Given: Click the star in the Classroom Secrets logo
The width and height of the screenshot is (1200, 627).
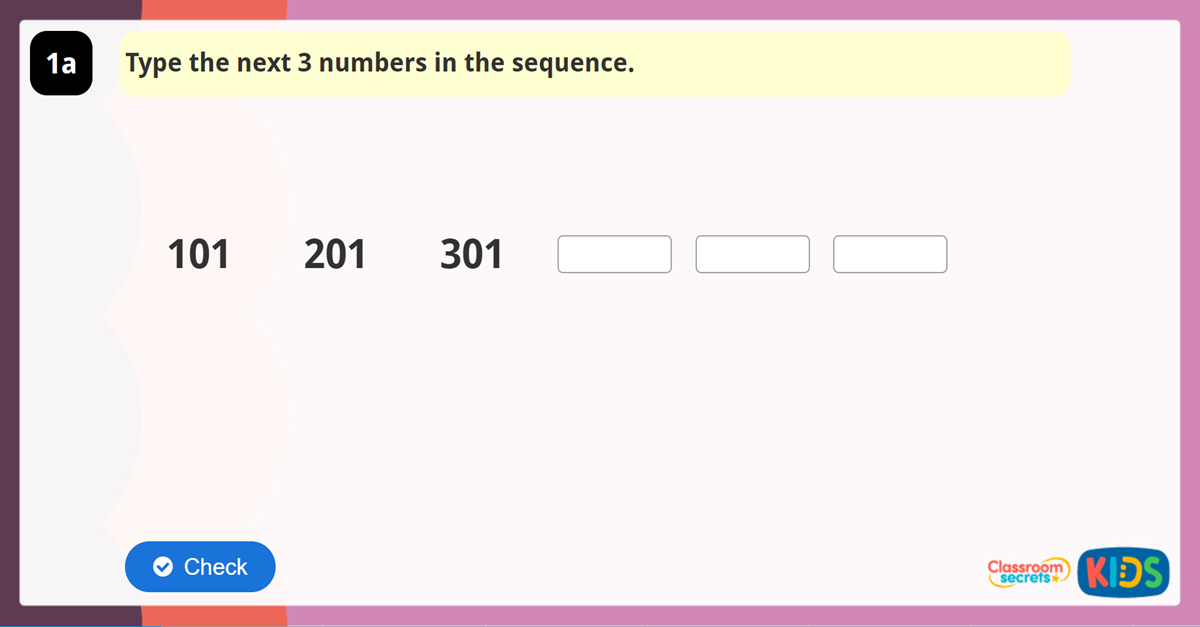Looking at the screenshot, I should pos(1055,578).
